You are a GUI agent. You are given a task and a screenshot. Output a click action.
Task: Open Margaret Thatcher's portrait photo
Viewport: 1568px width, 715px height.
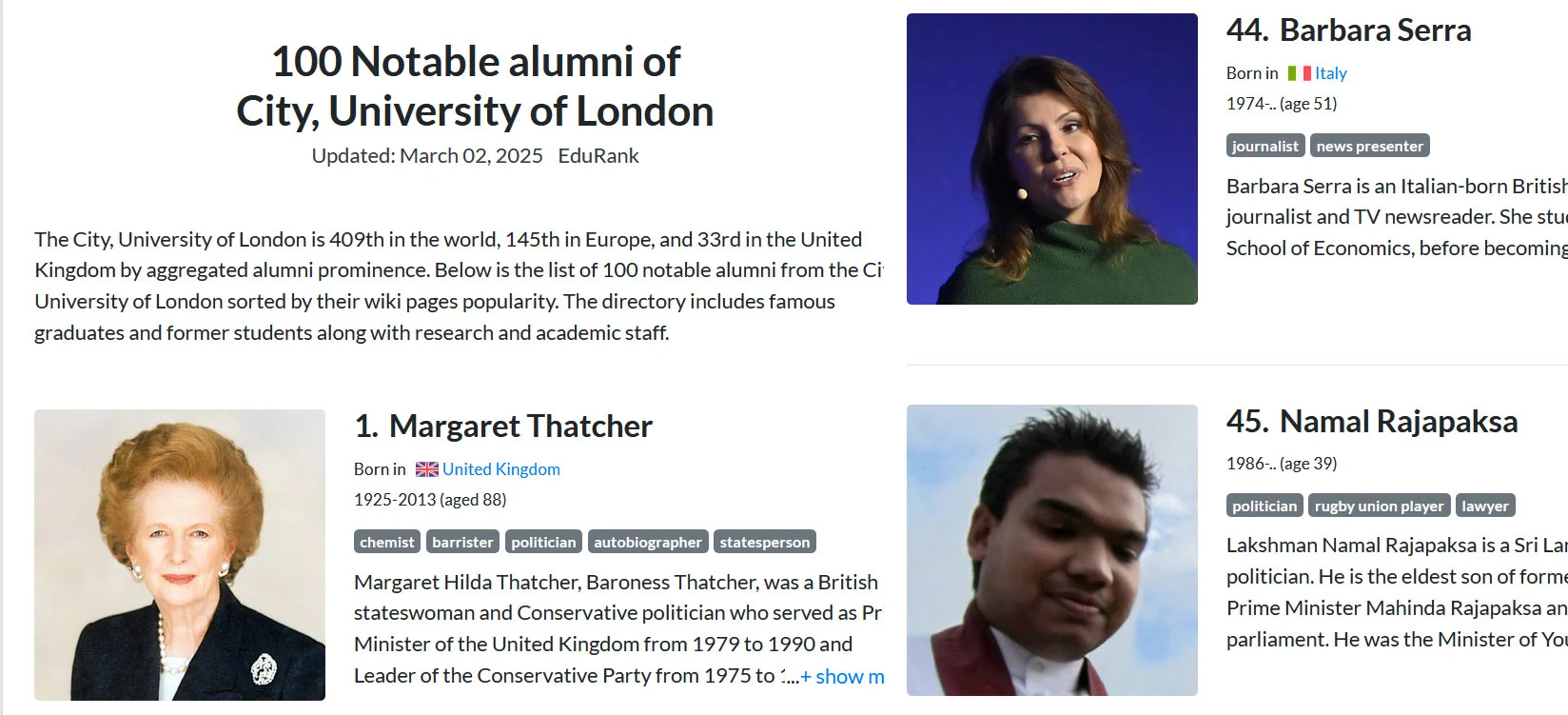coord(180,555)
